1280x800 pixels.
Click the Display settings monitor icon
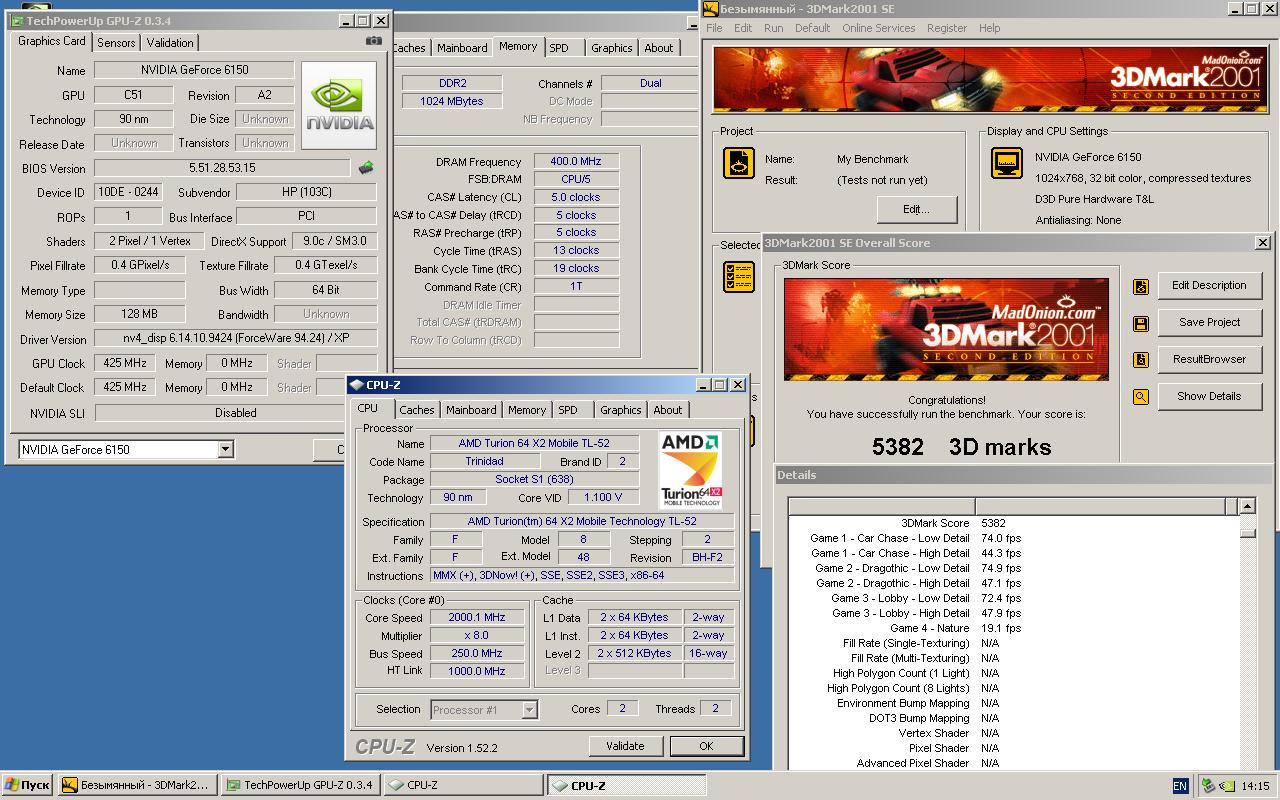pyautogui.click(x=1007, y=163)
